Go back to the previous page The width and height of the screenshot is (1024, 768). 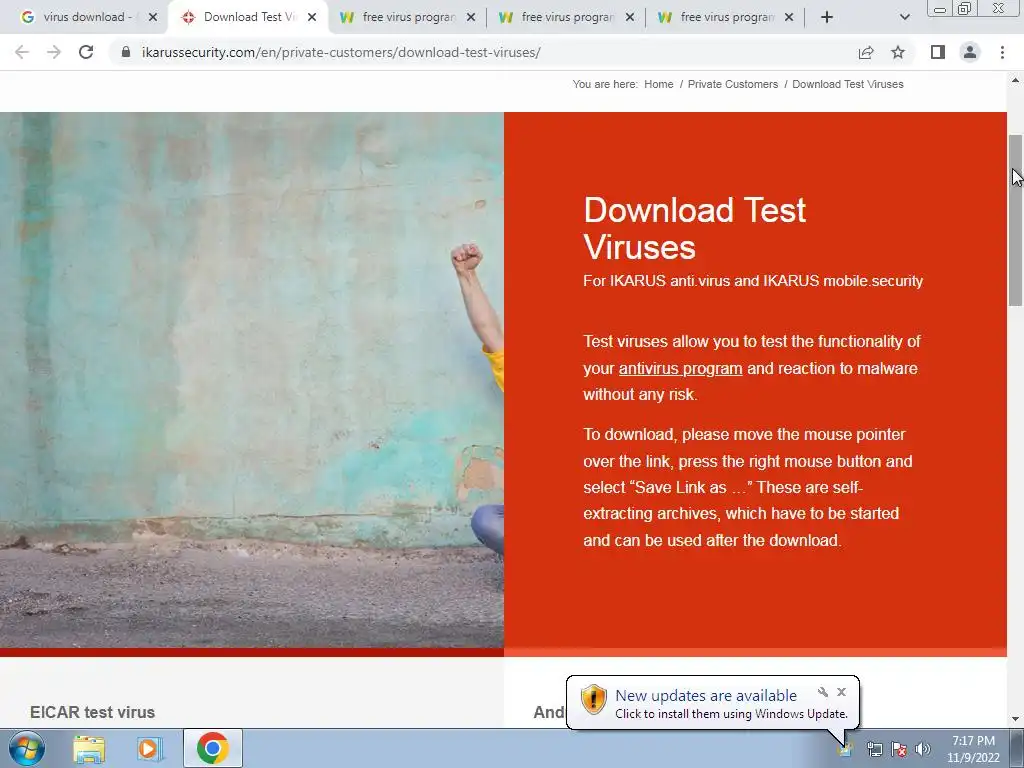pyautogui.click(x=22, y=52)
